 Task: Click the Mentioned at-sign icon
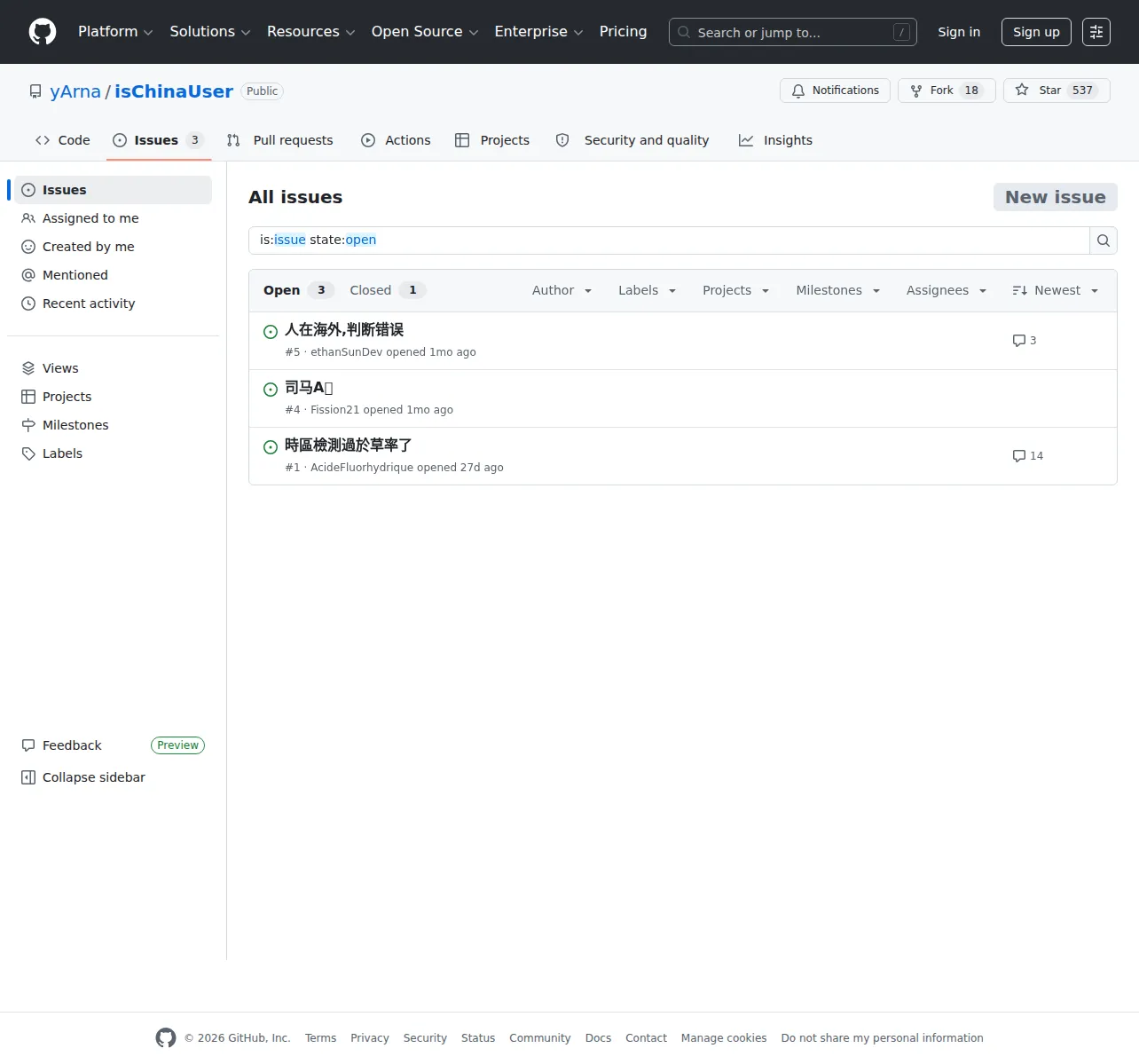28,275
